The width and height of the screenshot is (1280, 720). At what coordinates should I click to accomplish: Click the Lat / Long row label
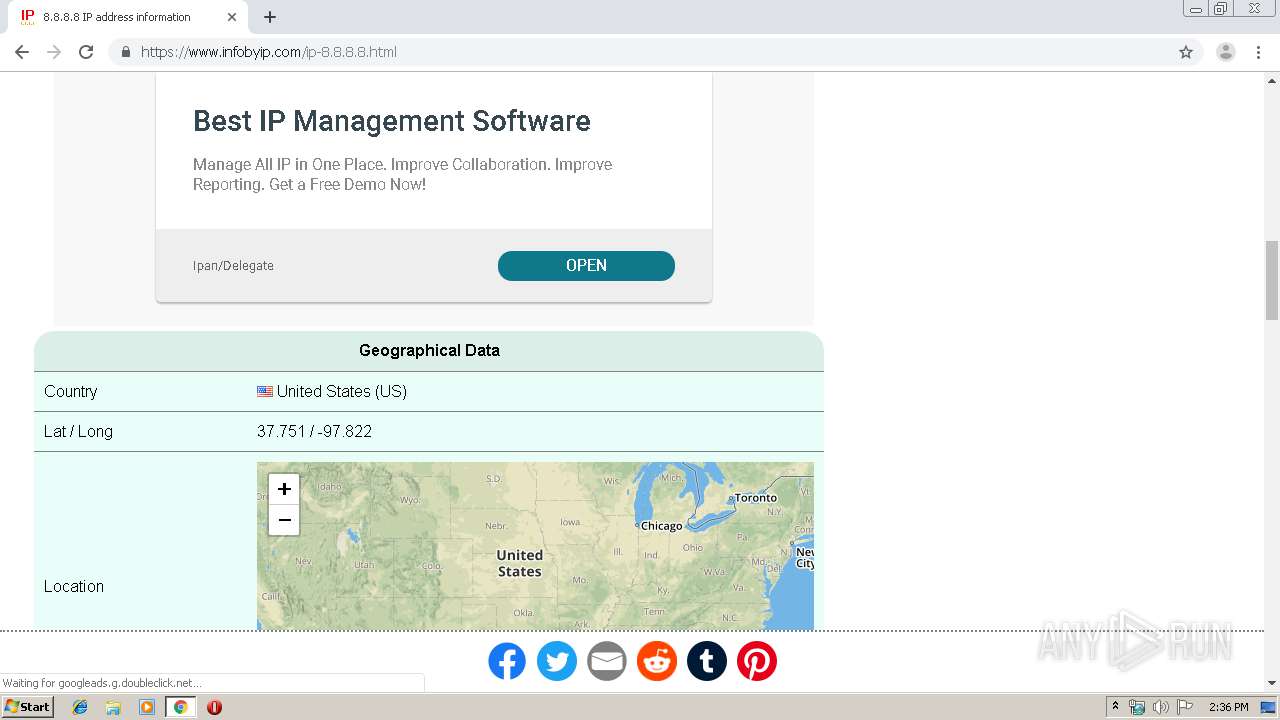(x=78, y=432)
